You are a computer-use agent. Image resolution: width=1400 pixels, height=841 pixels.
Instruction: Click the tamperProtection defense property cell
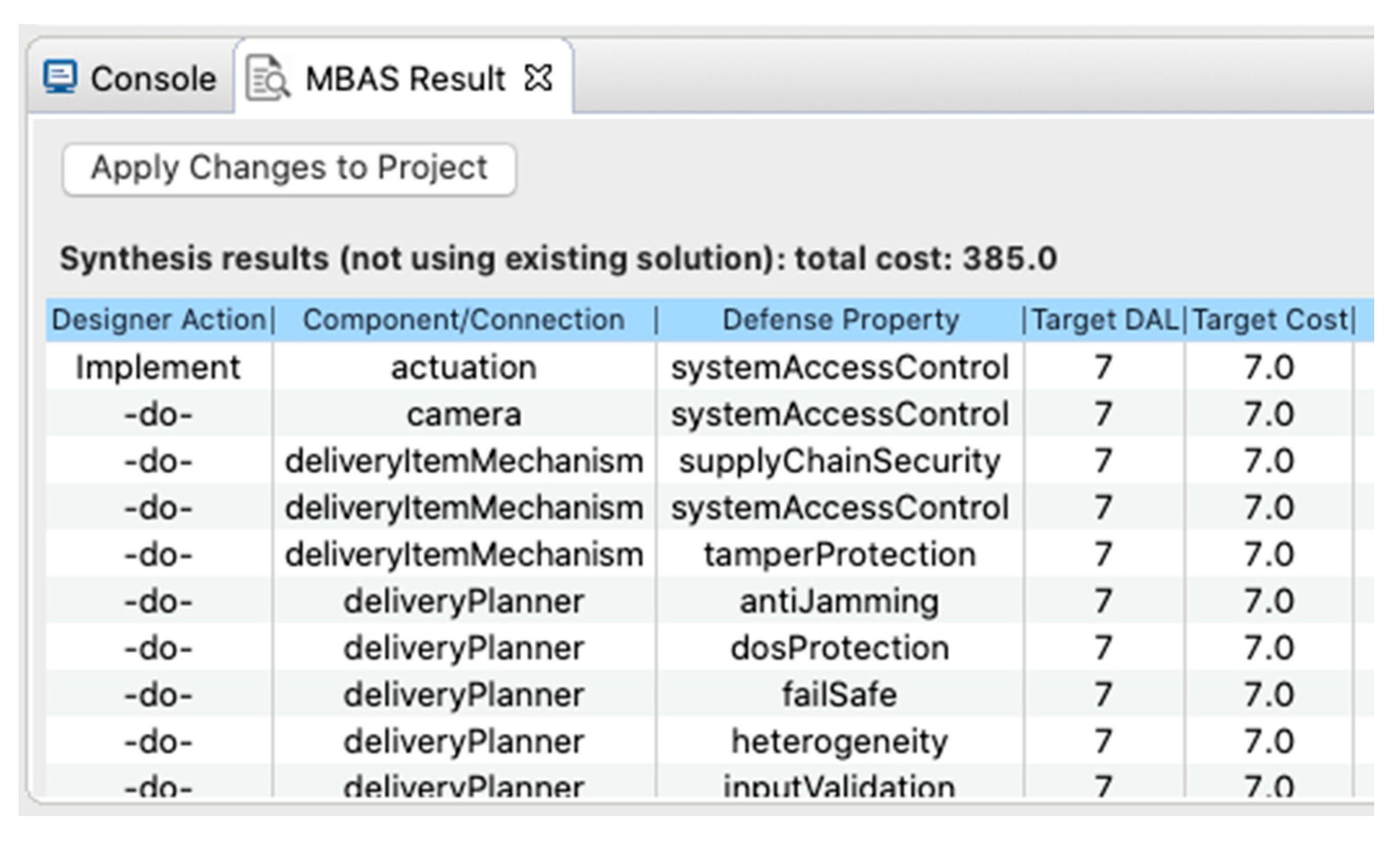[x=840, y=554]
